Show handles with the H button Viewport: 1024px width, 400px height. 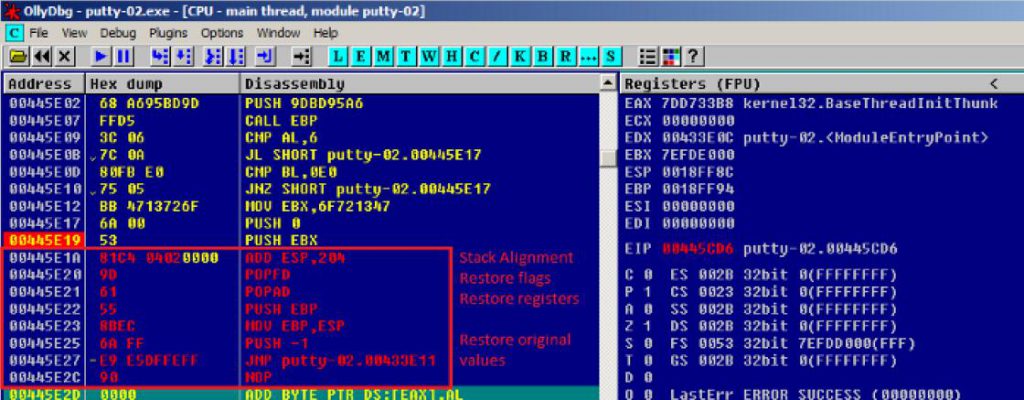pyautogui.click(x=451, y=57)
